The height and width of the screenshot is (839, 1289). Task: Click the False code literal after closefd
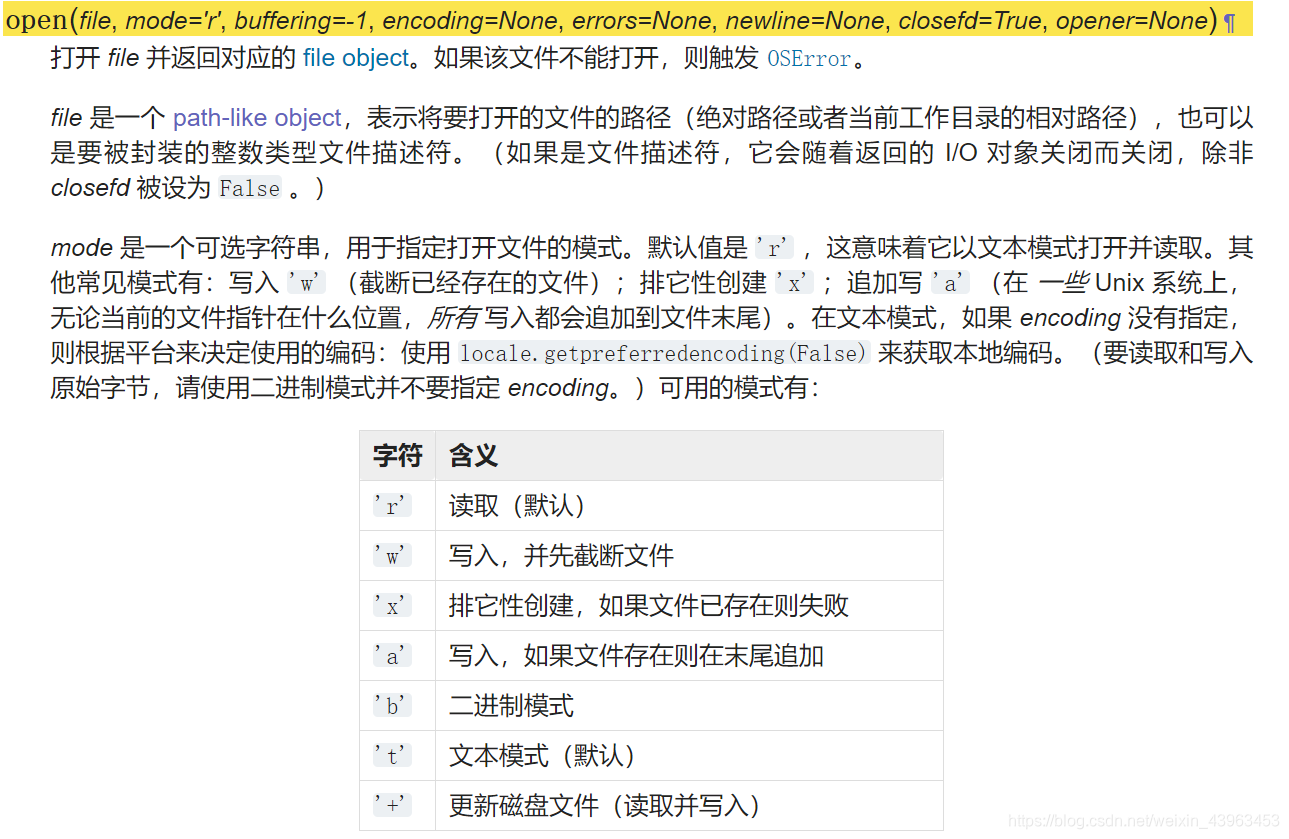pos(250,188)
